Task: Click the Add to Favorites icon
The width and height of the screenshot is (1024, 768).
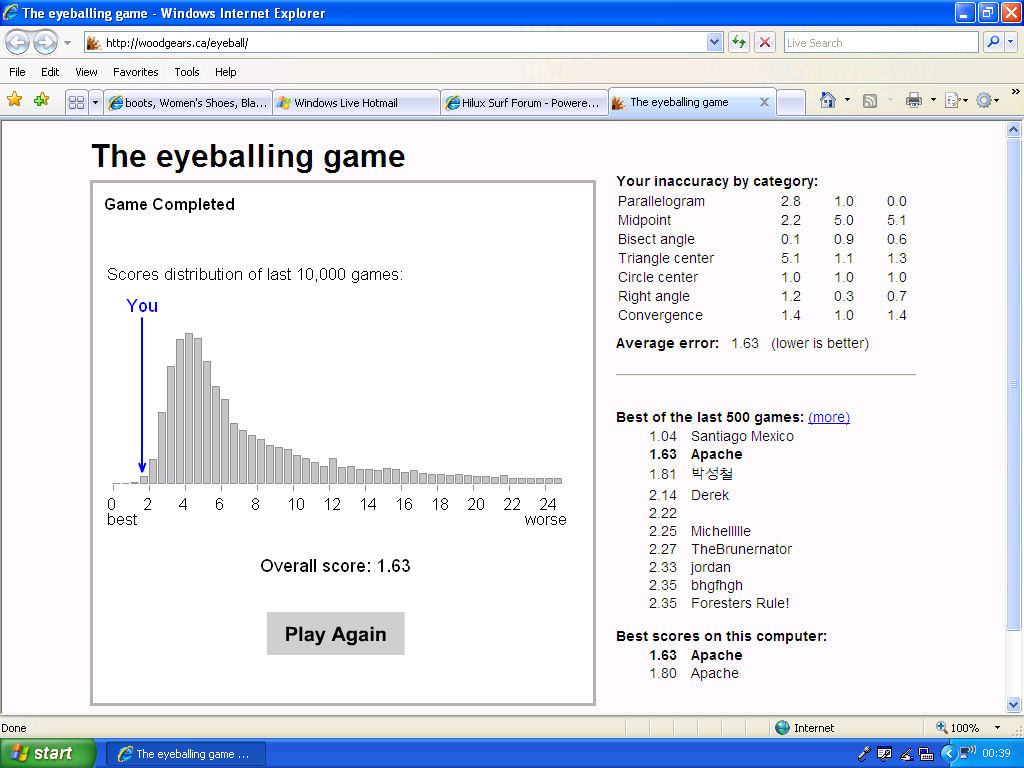Action: click(x=41, y=100)
